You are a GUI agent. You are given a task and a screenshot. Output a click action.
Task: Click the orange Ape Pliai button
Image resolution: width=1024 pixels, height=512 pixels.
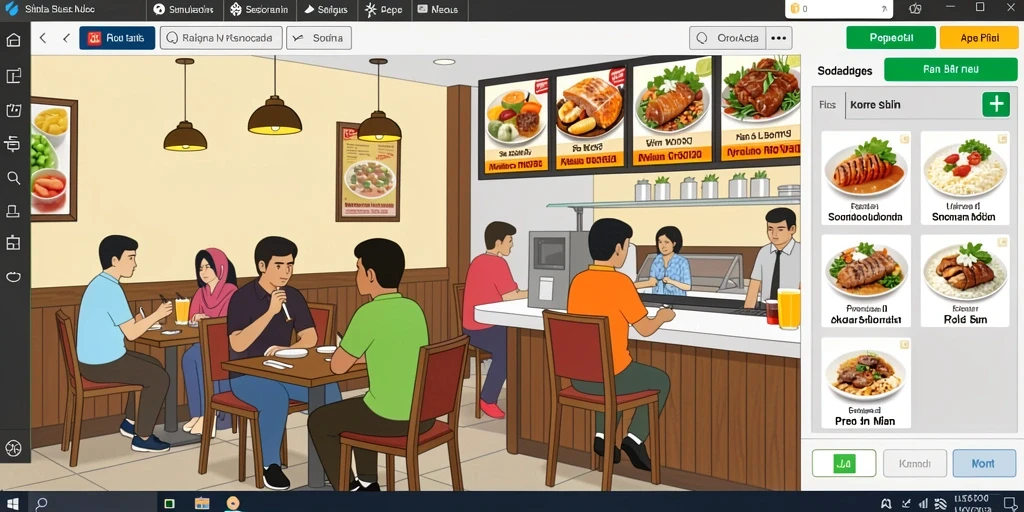point(980,38)
